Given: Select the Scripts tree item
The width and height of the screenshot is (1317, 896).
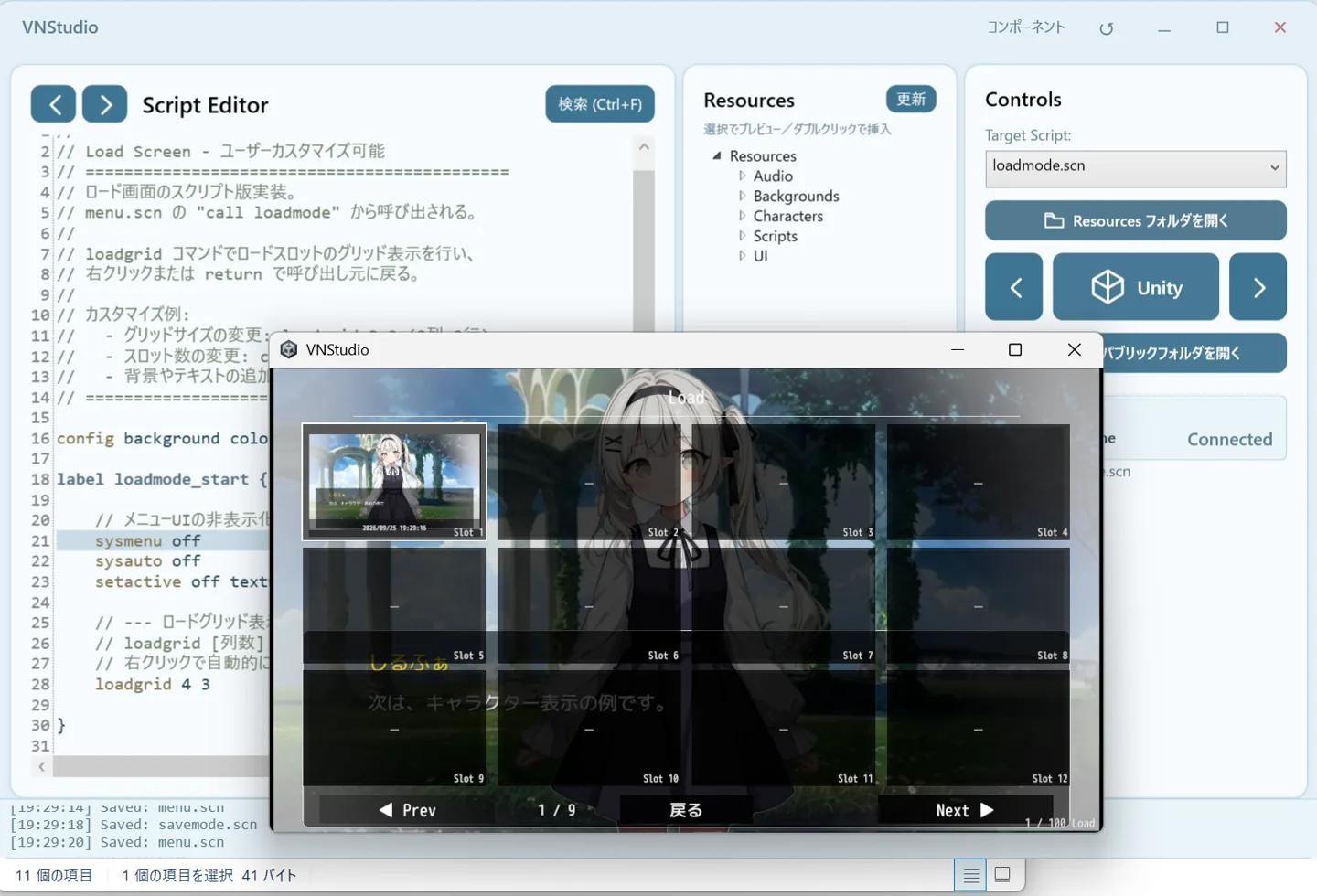Looking at the screenshot, I should pos(775,236).
